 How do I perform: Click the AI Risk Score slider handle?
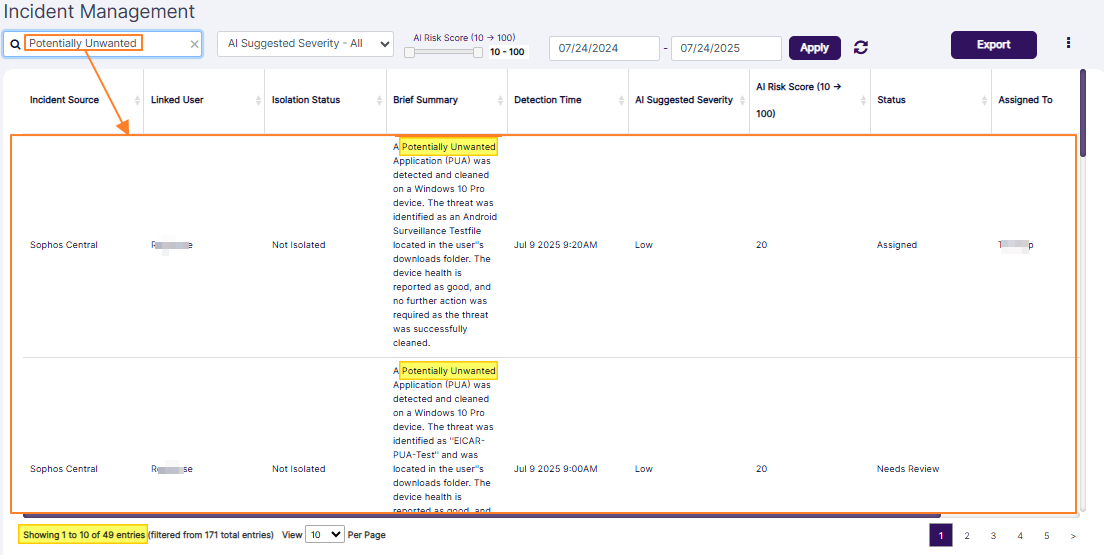point(409,53)
